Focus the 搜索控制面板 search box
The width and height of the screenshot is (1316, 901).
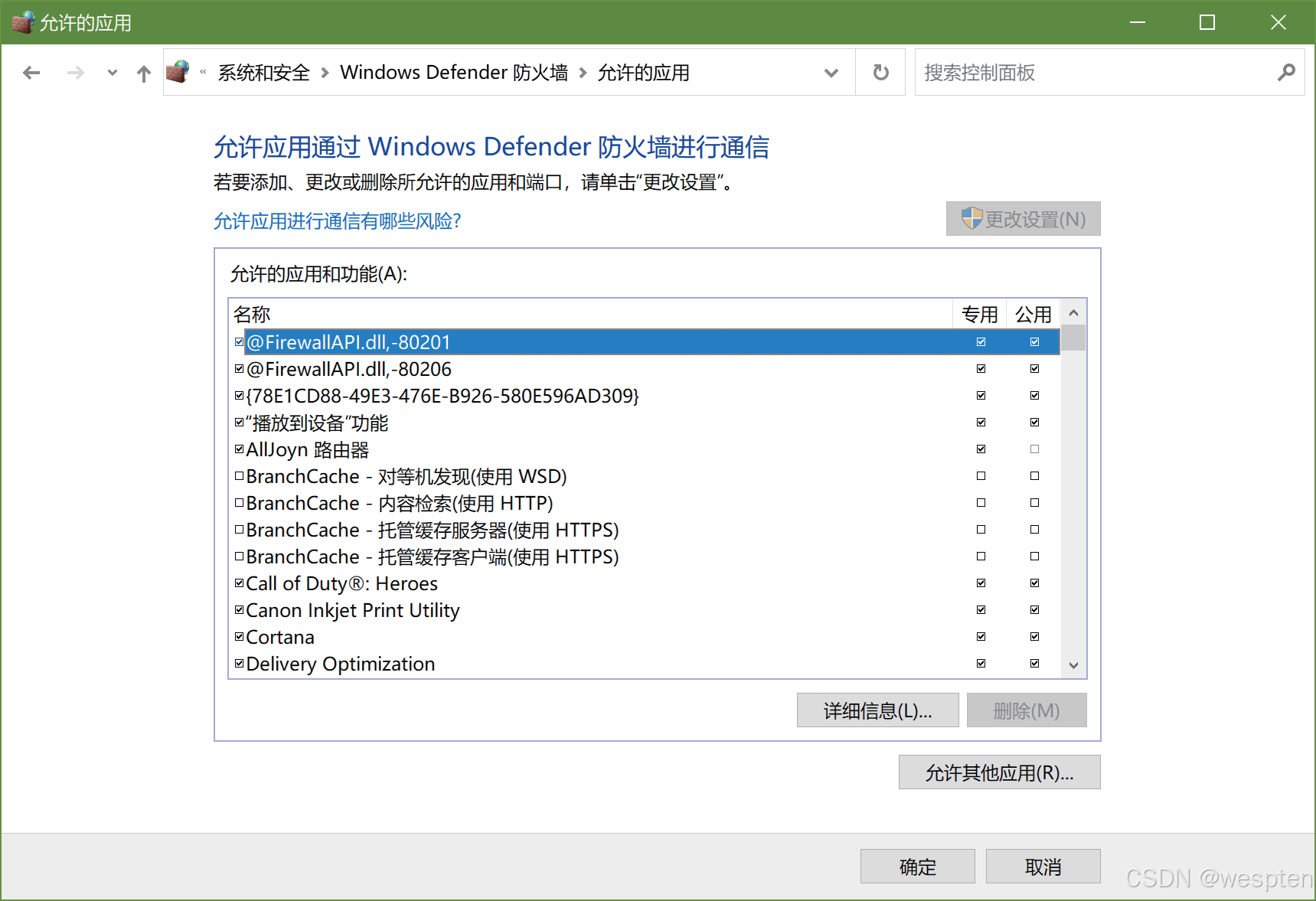(1110, 73)
